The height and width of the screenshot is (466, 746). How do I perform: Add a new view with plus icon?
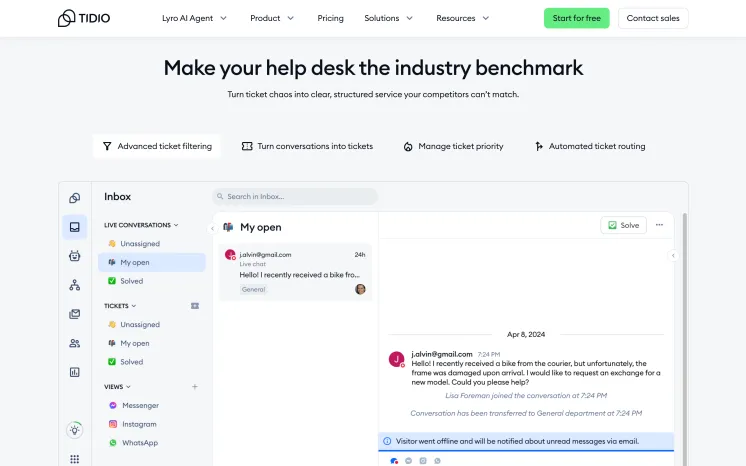click(x=195, y=387)
